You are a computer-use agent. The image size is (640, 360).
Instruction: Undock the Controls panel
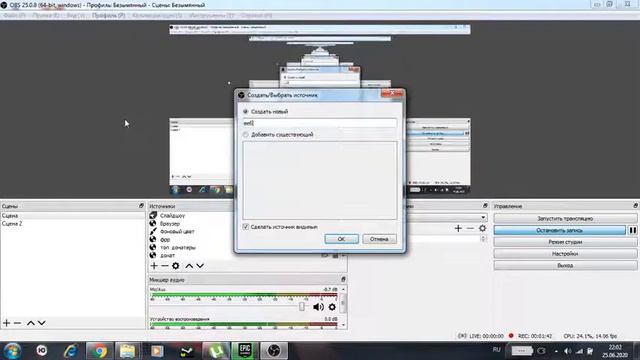point(636,206)
